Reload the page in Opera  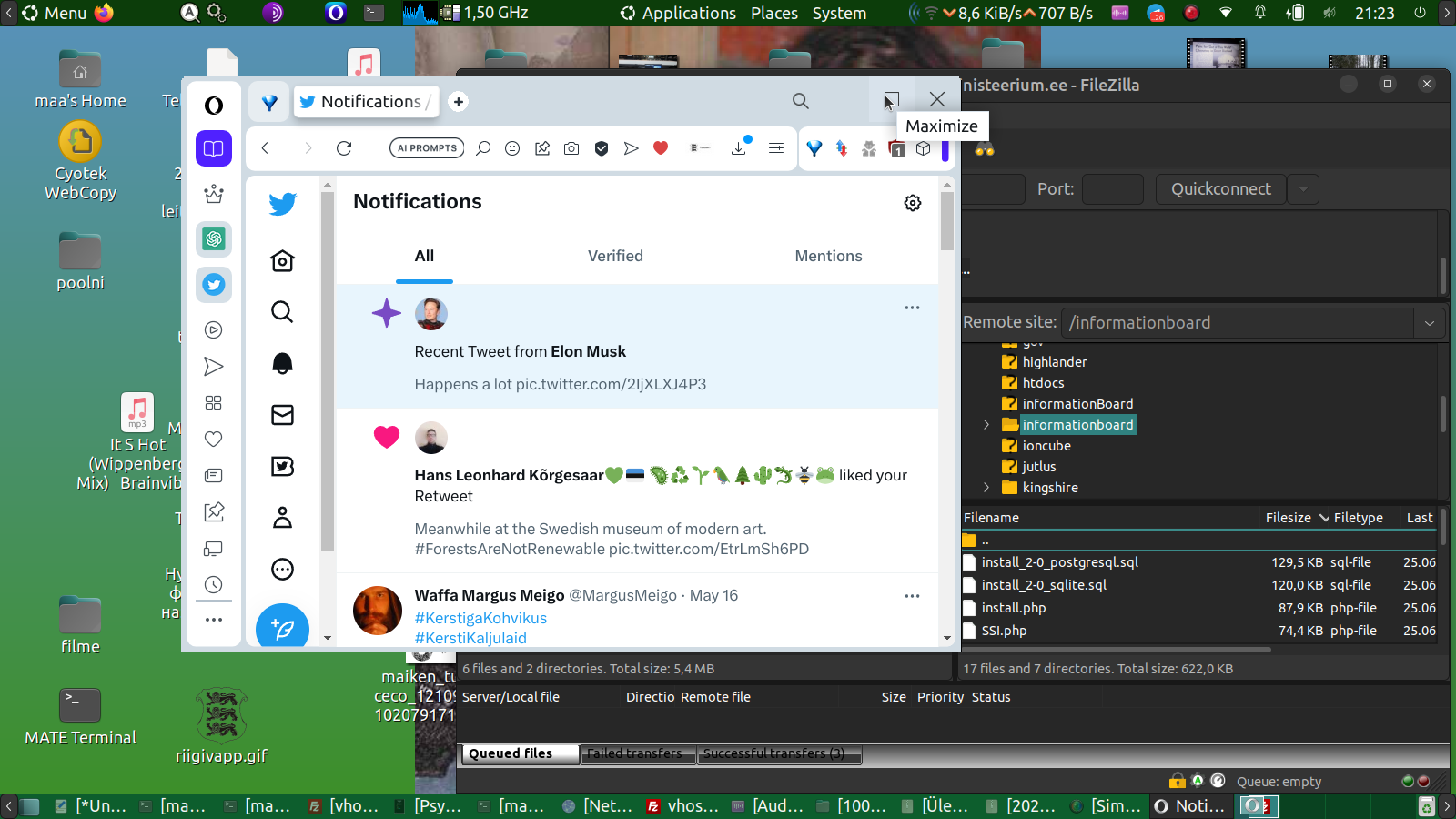344,148
